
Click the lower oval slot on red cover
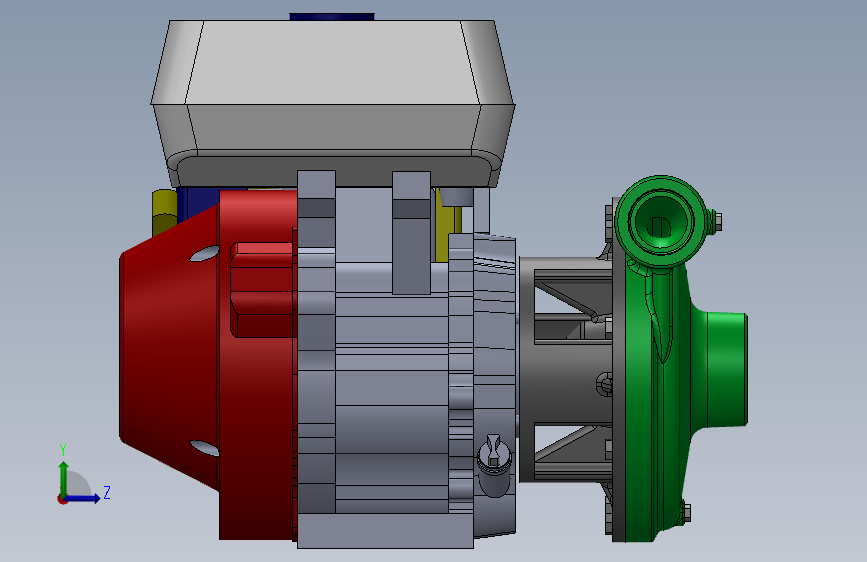pyautogui.click(x=205, y=447)
